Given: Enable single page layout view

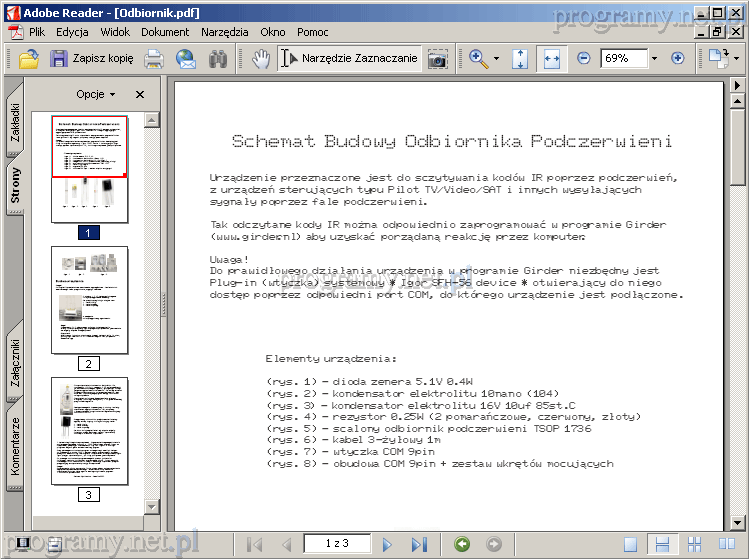Looking at the screenshot, I should 630,545.
